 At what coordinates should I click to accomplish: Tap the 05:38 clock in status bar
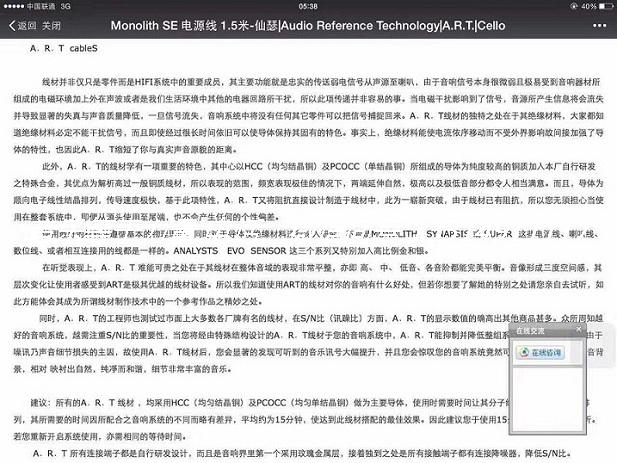point(308,6)
